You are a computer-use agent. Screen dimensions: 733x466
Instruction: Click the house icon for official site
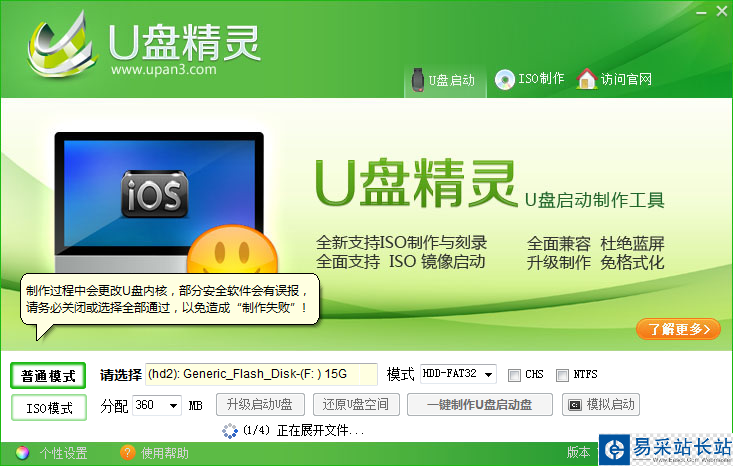coord(587,79)
